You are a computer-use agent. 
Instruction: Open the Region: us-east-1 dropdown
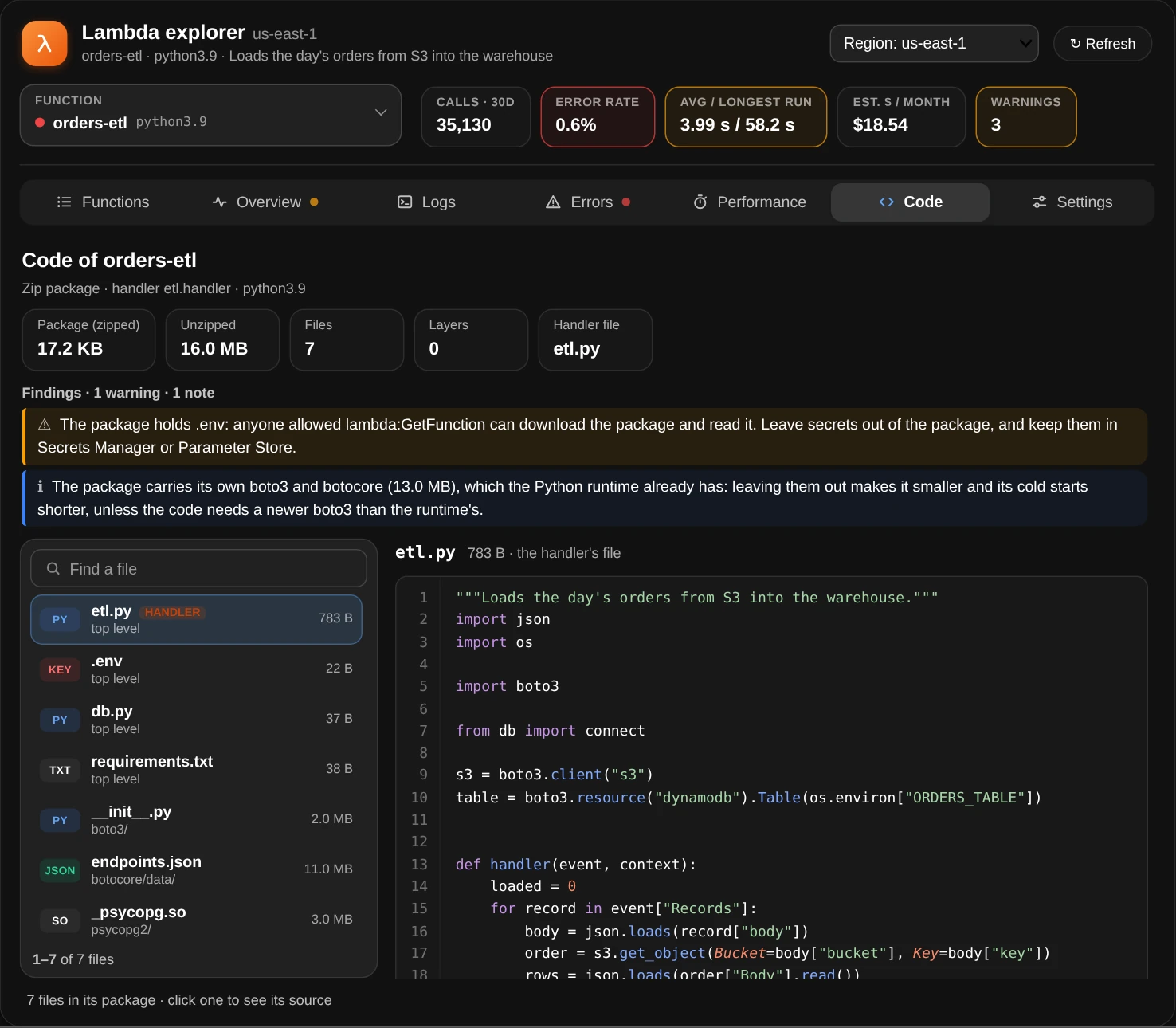[x=935, y=44]
